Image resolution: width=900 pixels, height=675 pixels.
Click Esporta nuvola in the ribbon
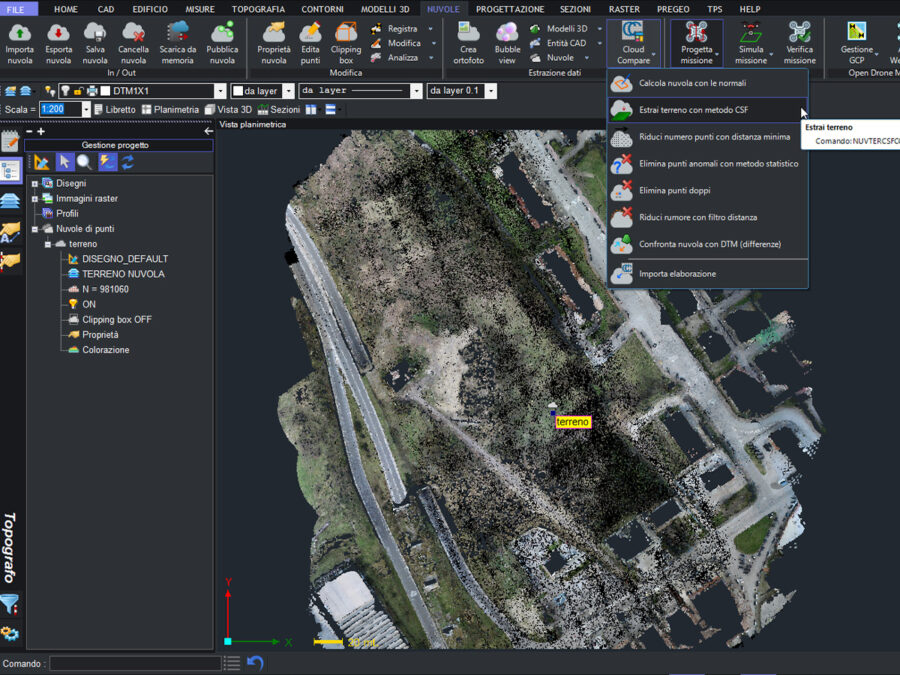coord(58,34)
